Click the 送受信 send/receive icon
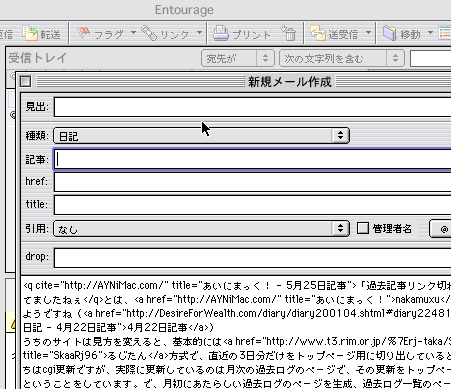451x389 pixels. click(x=318, y=33)
